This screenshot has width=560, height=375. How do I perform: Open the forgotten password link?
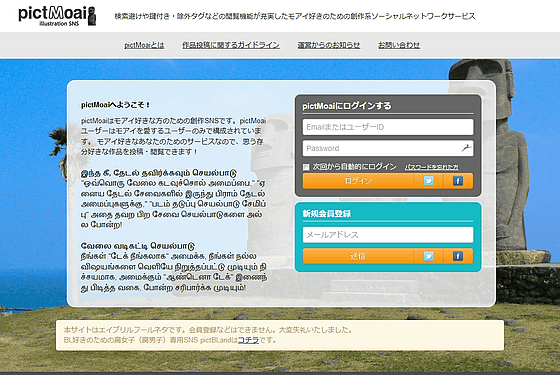(432, 167)
